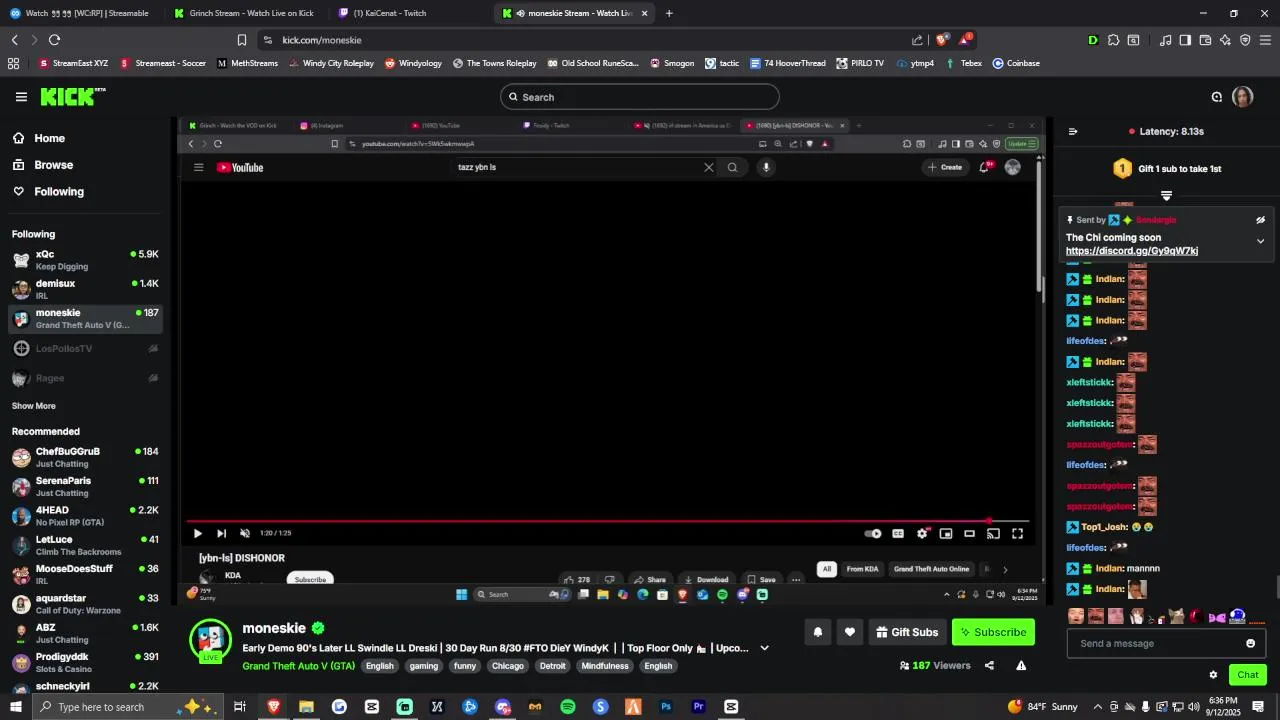Open the Coinbase bookmark
The image size is (1280, 720).
coord(1016,63)
